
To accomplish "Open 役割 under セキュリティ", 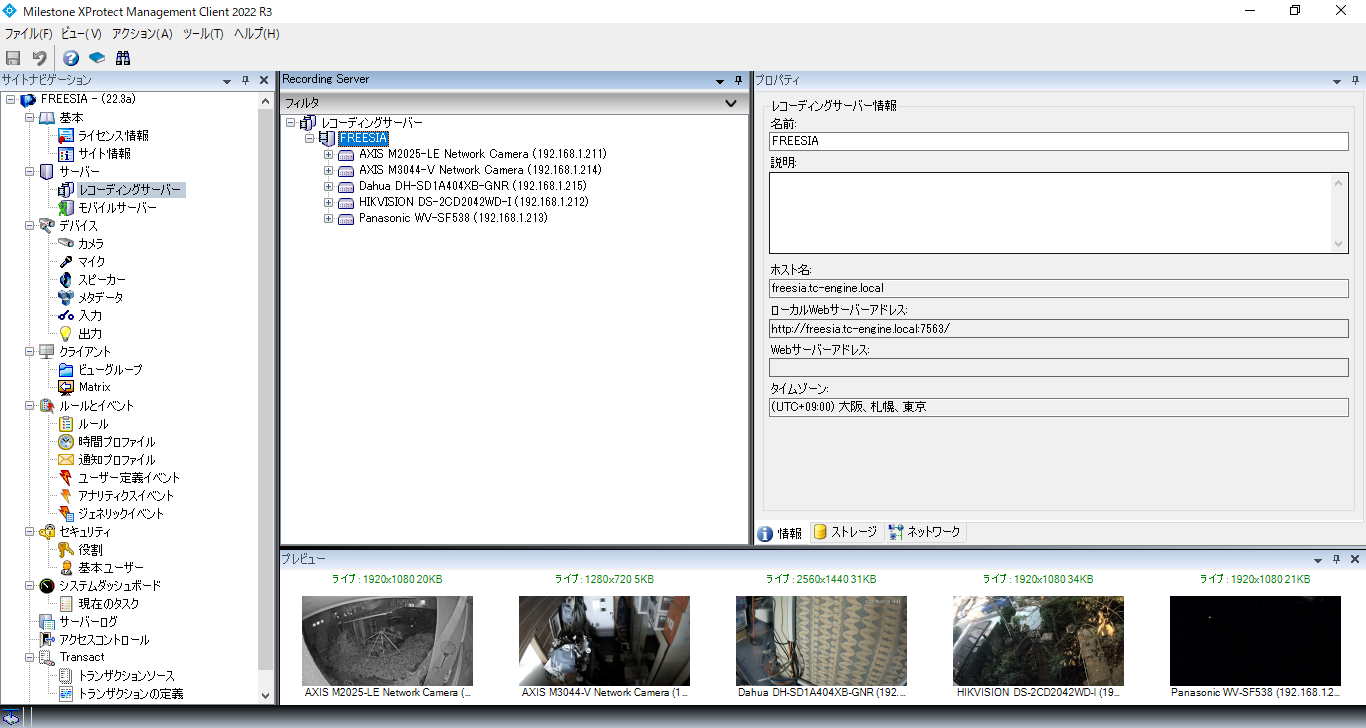I will [x=90, y=550].
